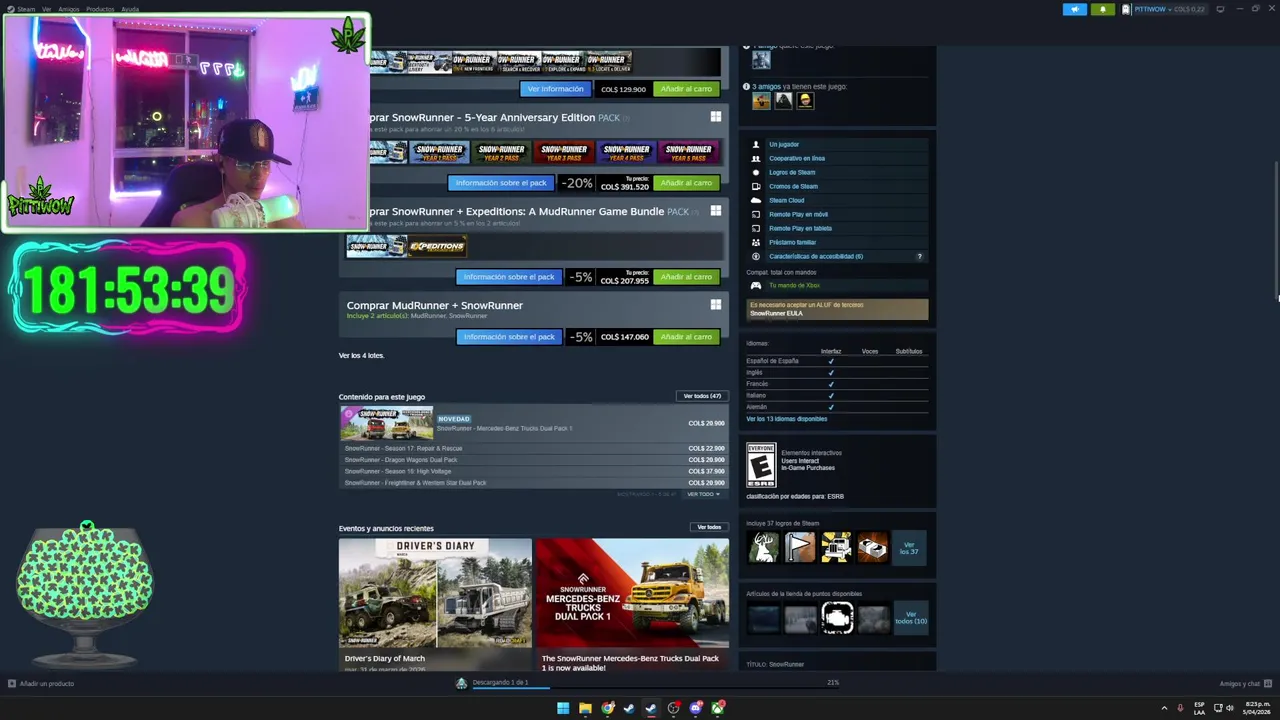Click Remote Play en tableta icon
Screen dimensions: 1280x720
click(756, 228)
